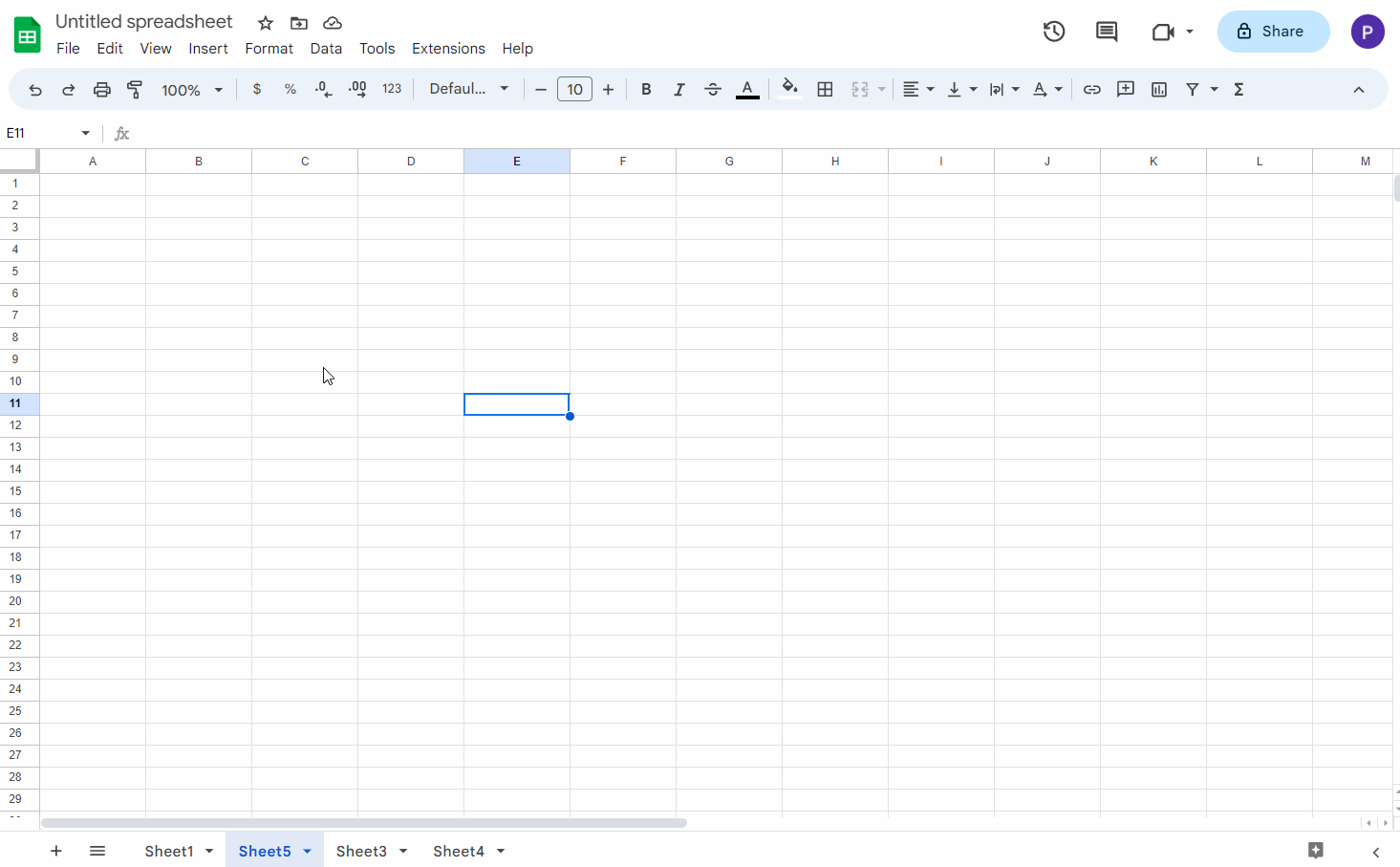Format as currency with dollar icon
The width and height of the screenshot is (1400, 867).
click(x=257, y=89)
